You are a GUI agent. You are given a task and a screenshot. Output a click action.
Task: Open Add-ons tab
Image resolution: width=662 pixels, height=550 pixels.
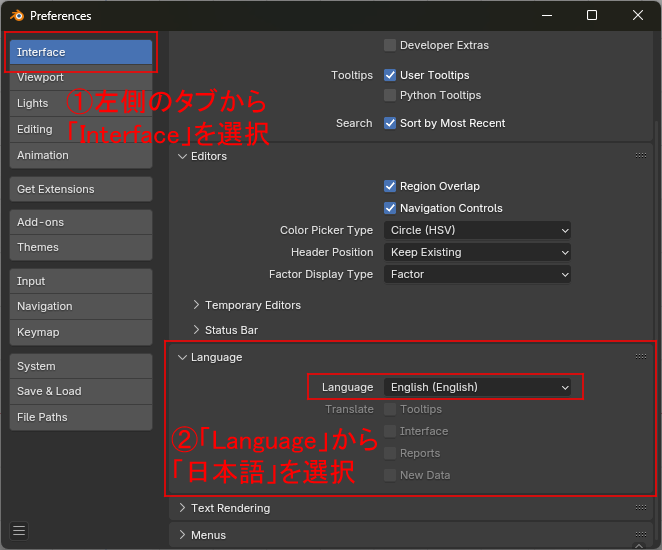tap(81, 222)
